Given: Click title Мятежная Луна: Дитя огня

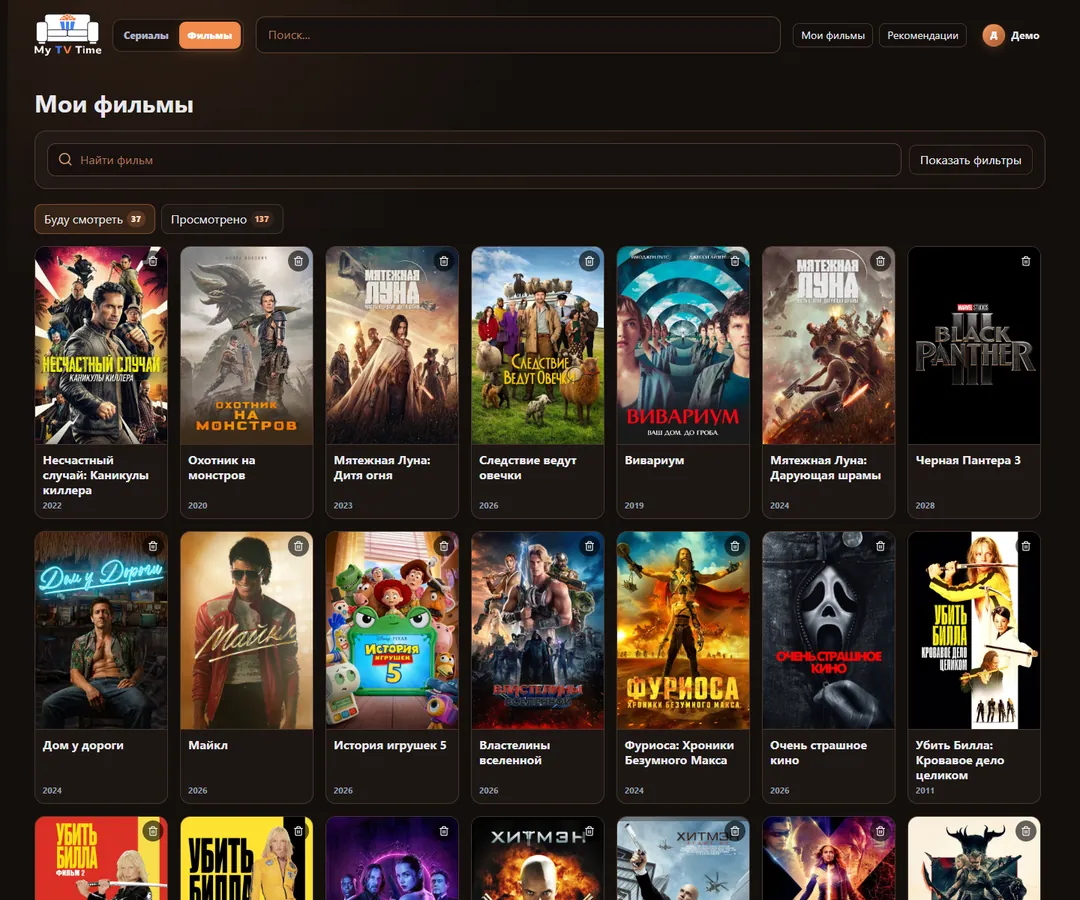Looking at the screenshot, I should (x=382, y=468).
